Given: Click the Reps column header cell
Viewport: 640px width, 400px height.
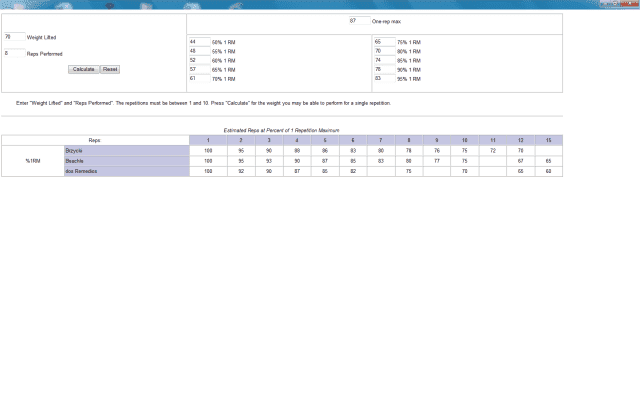Looking at the screenshot, I should click(x=95, y=140).
